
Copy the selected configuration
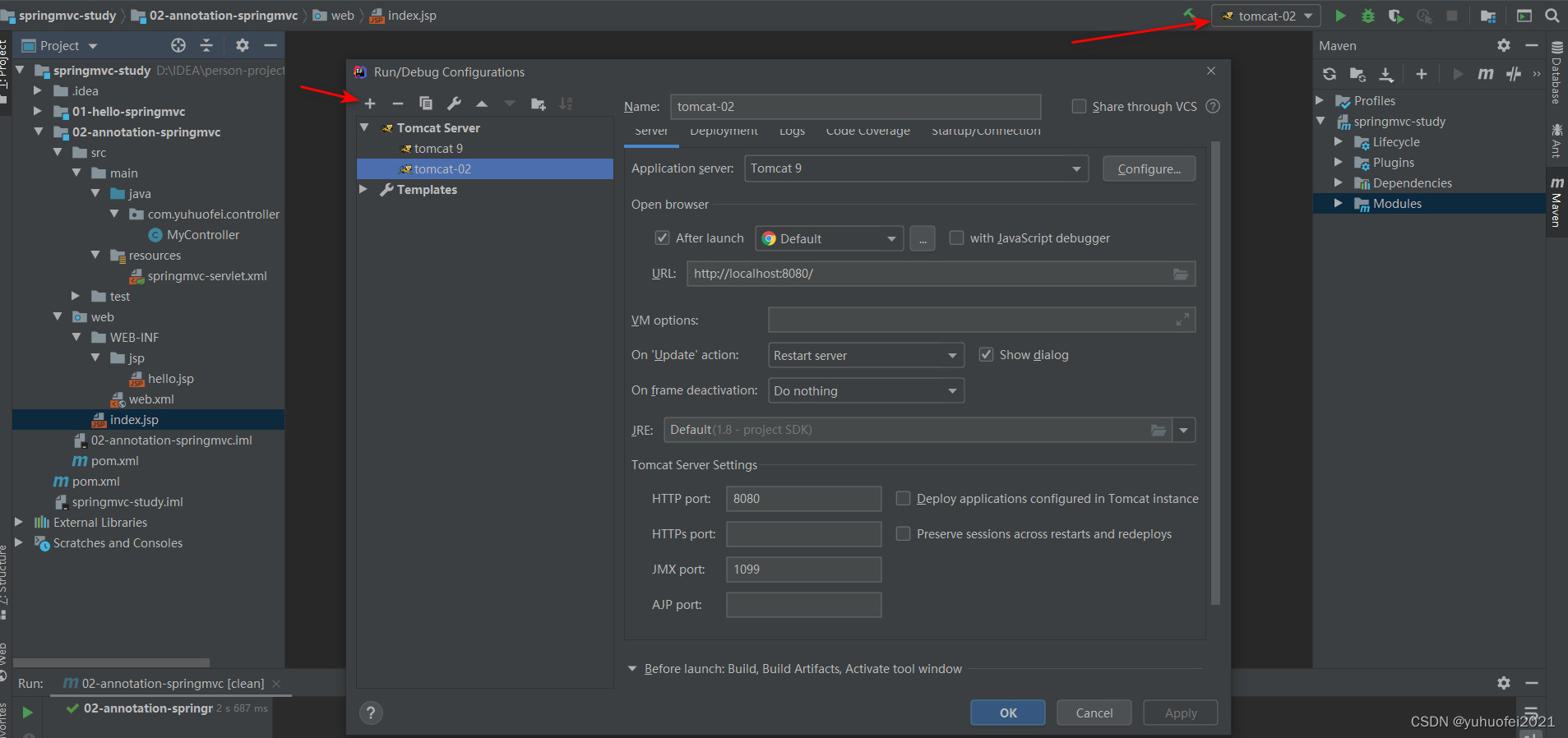(426, 104)
